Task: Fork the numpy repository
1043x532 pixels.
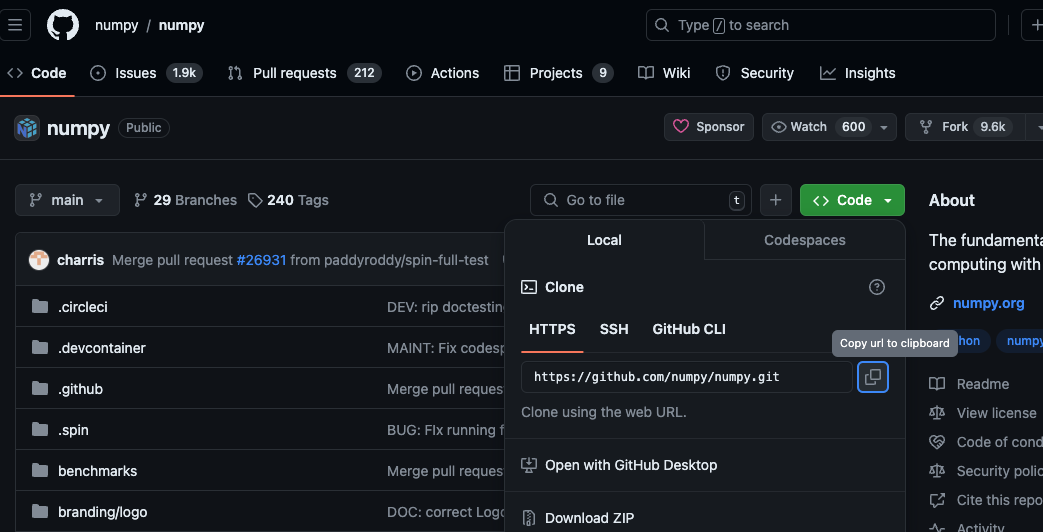Action: coord(963,127)
